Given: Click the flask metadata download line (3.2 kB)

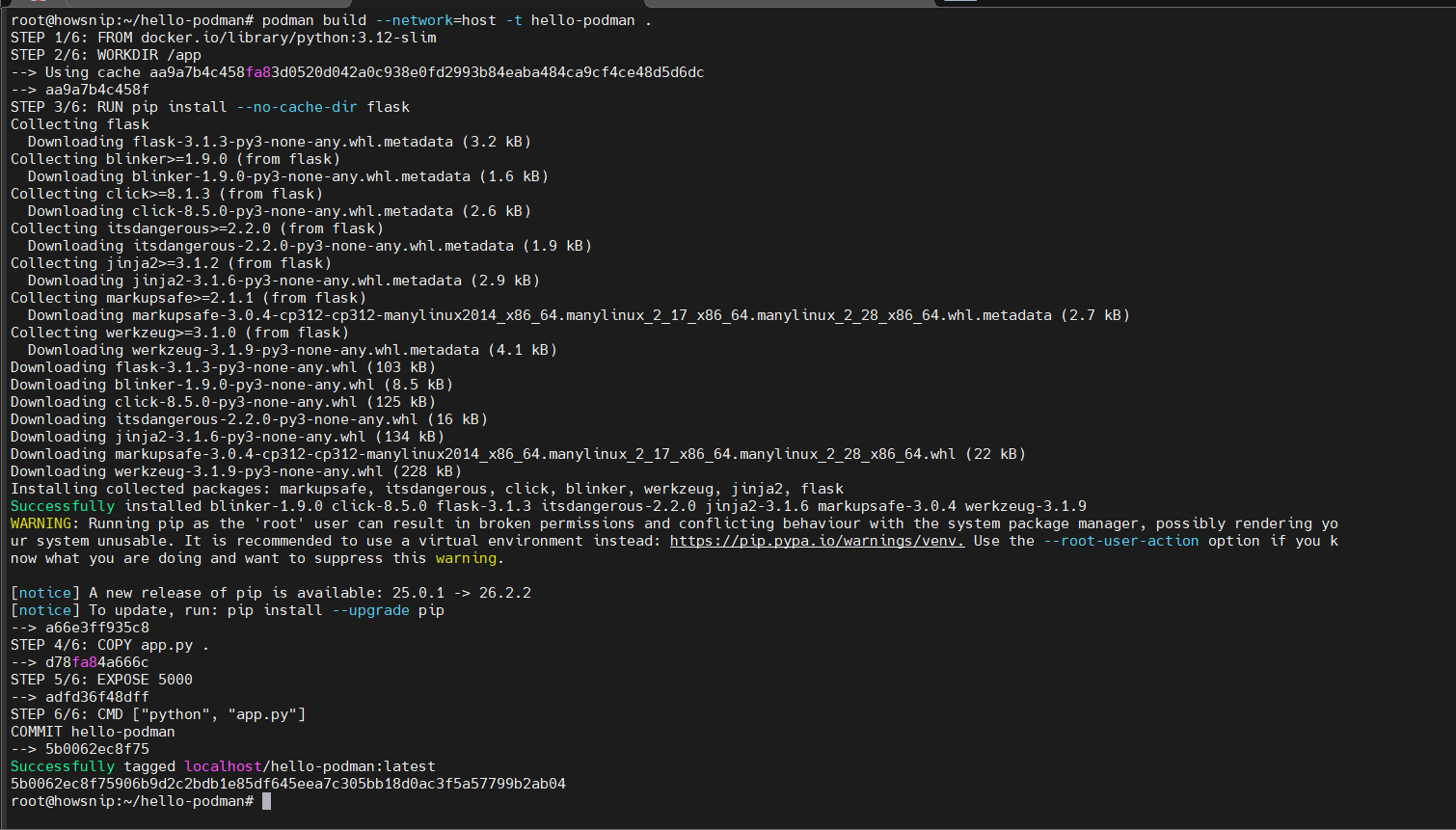Looking at the screenshot, I should 280,142.
